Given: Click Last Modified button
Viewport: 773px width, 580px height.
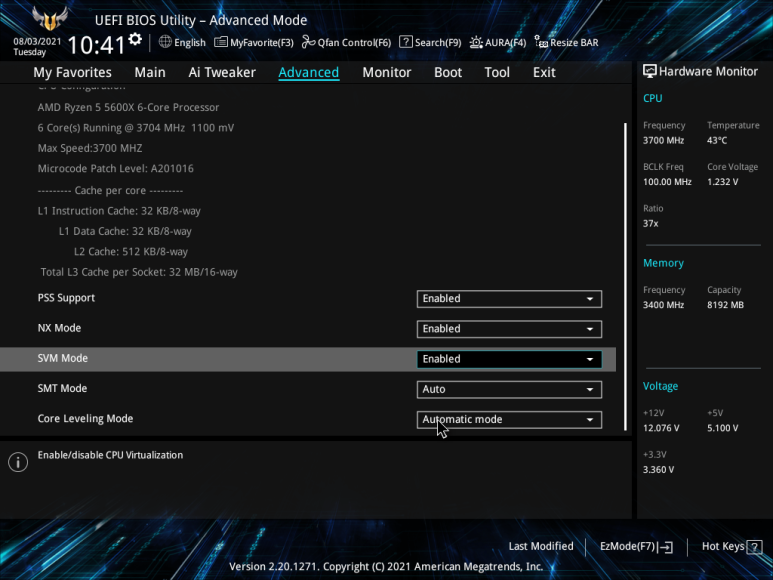Looking at the screenshot, I should pyautogui.click(x=541, y=546).
